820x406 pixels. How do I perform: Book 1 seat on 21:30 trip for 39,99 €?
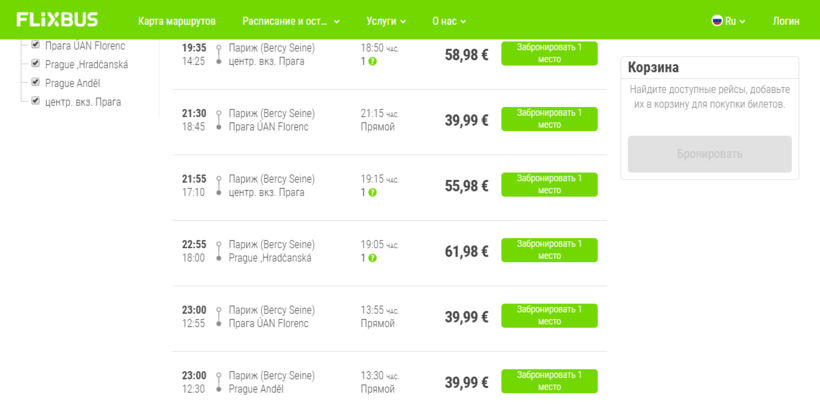click(549, 119)
